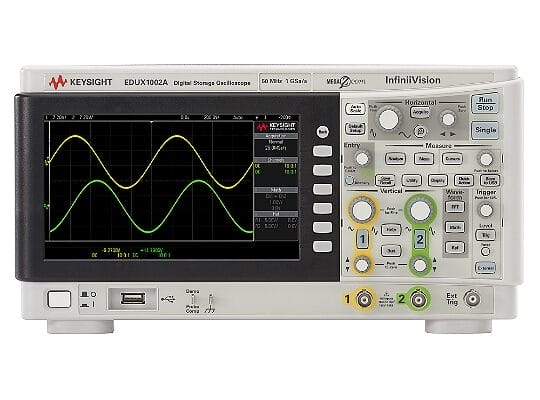Click the front USB host port
Viewport: 540px width, 400px height.
pos(133,298)
